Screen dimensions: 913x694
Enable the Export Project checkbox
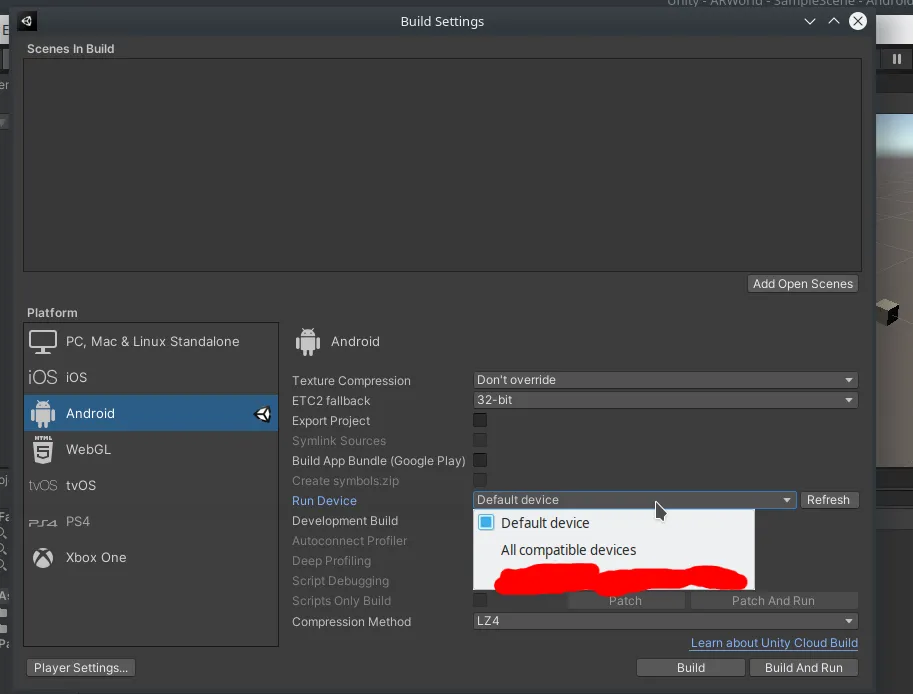point(480,420)
